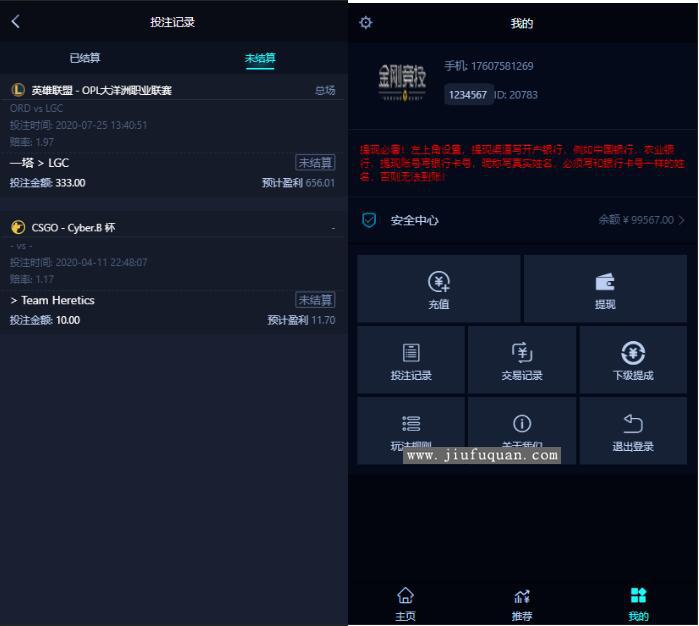Click the 投注记录 page title

[x=172, y=22]
